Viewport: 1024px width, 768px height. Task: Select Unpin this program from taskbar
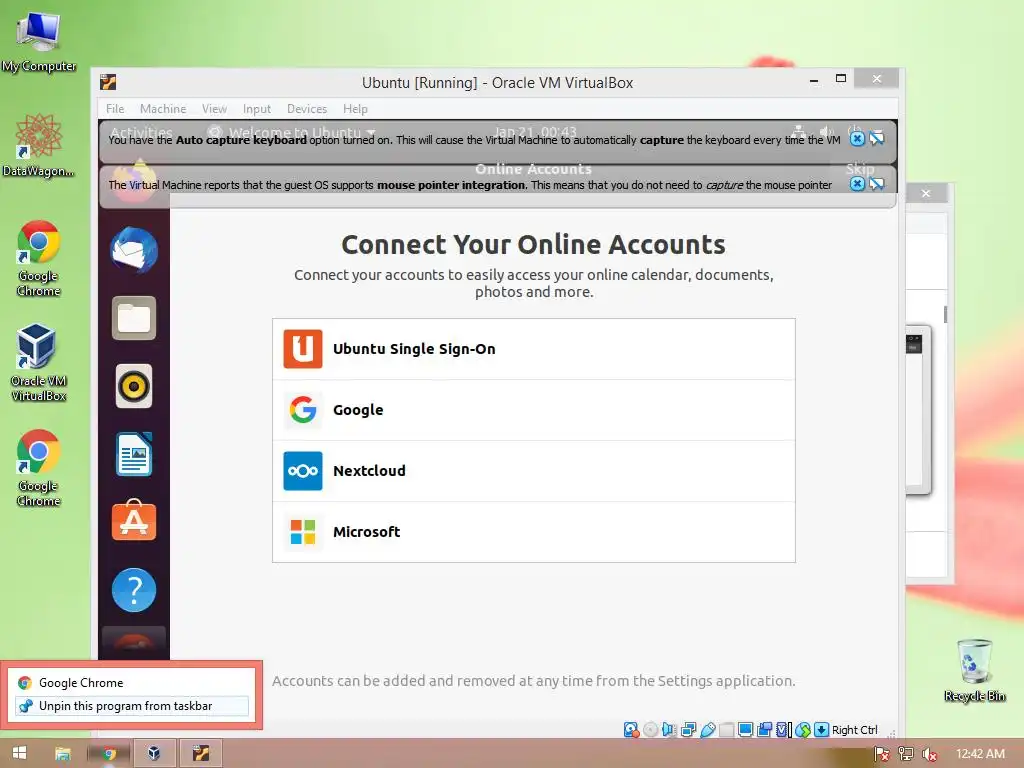click(131, 706)
